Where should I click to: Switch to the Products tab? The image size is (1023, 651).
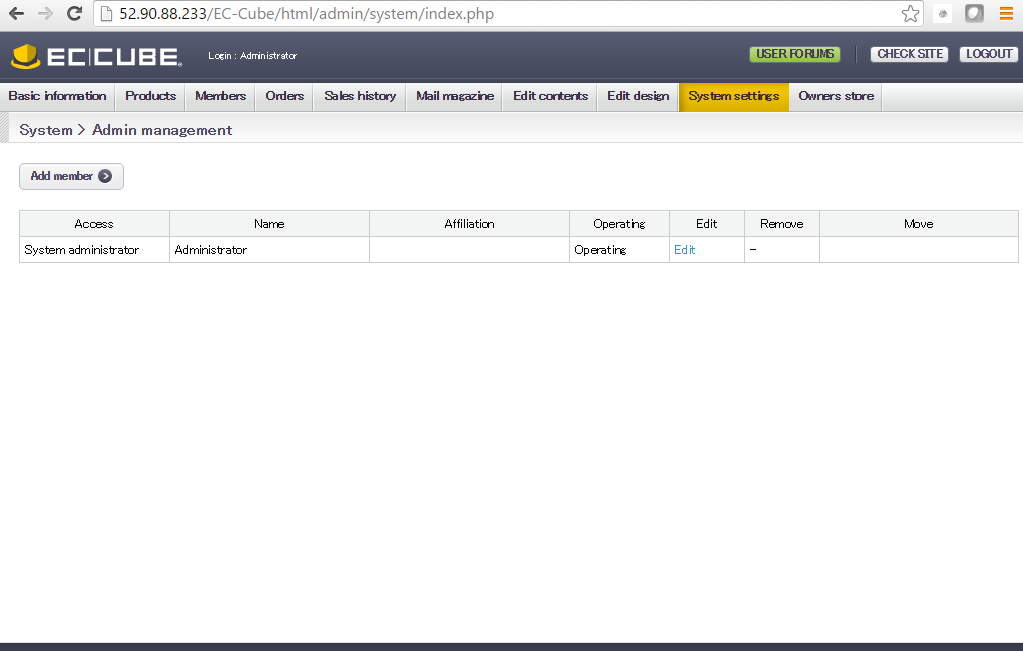coord(149,96)
